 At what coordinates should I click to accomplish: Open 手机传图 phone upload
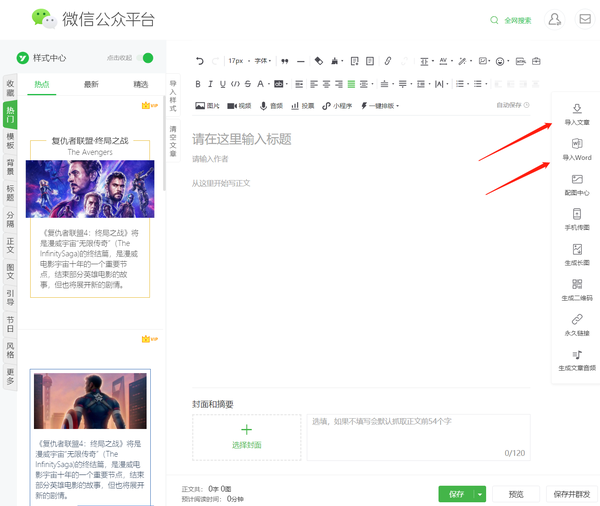point(577,219)
